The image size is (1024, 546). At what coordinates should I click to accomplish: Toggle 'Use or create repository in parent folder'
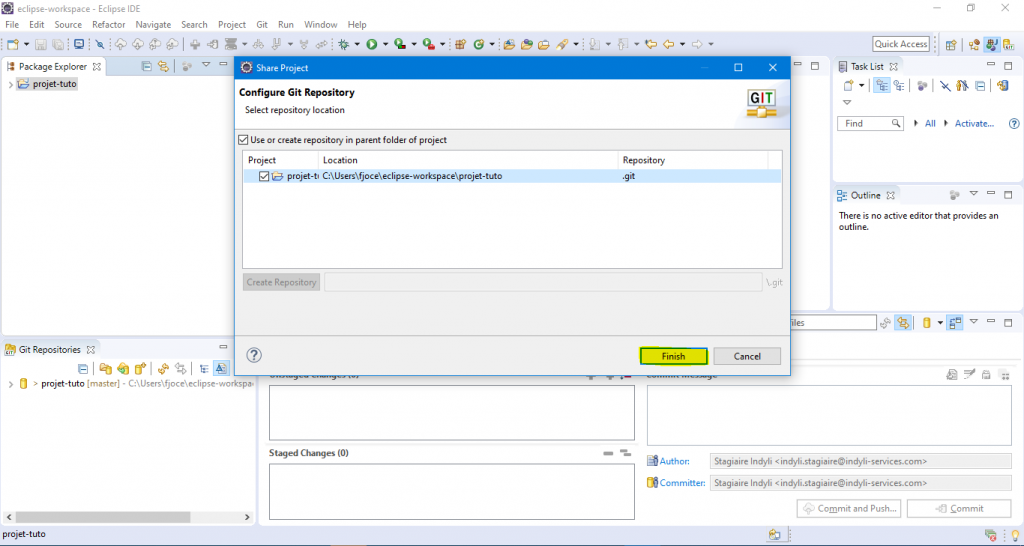coord(243,140)
